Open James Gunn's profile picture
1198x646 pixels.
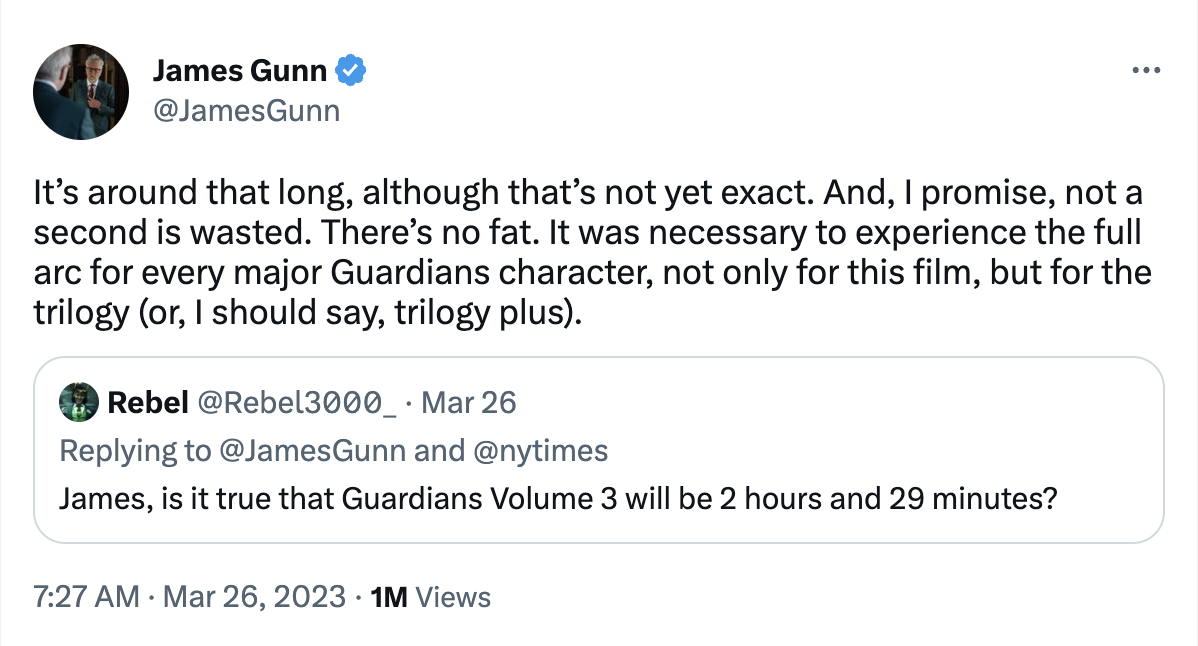[81, 91]
